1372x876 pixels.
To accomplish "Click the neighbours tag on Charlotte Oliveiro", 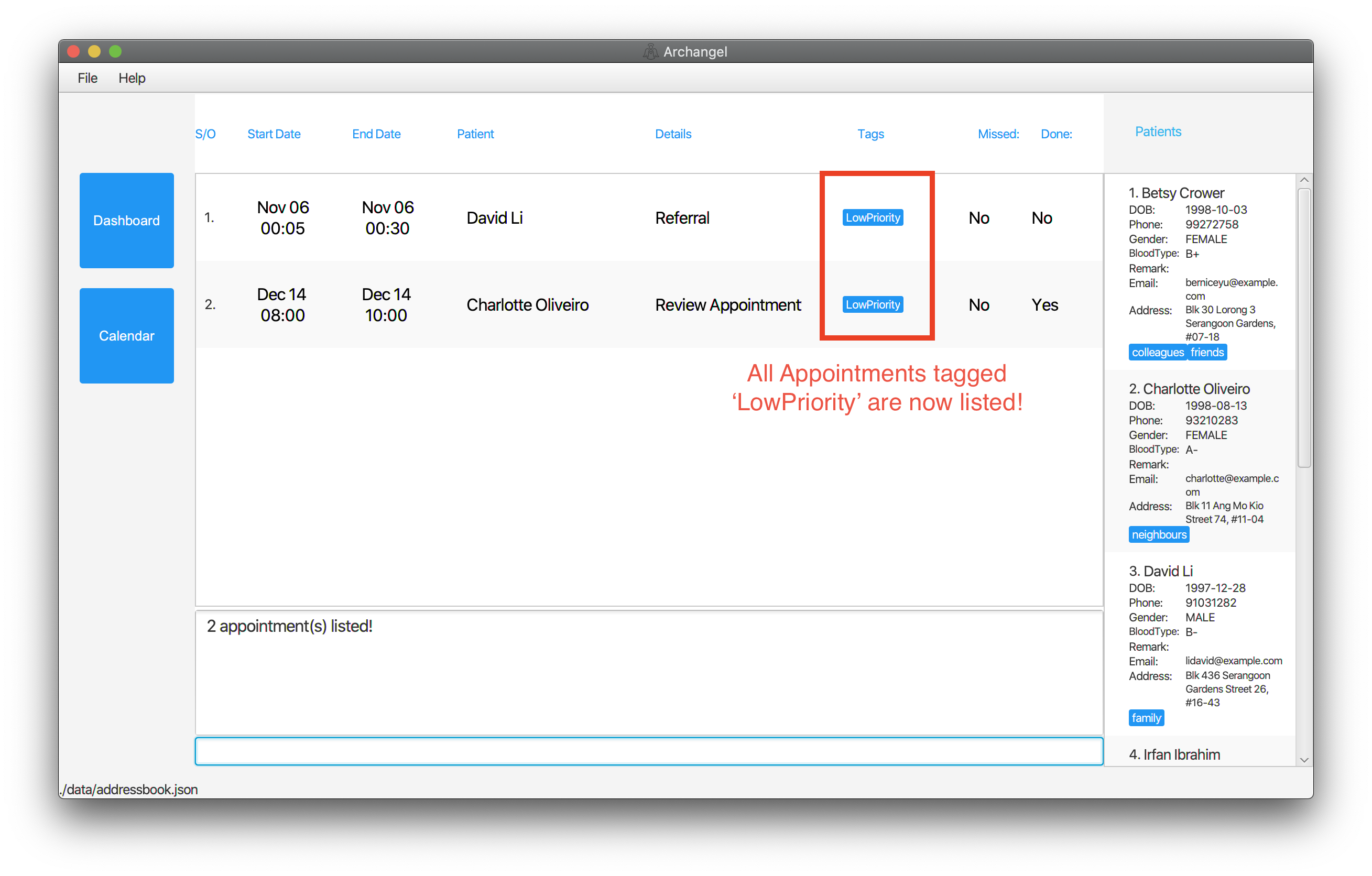I will click(1158, 535).
